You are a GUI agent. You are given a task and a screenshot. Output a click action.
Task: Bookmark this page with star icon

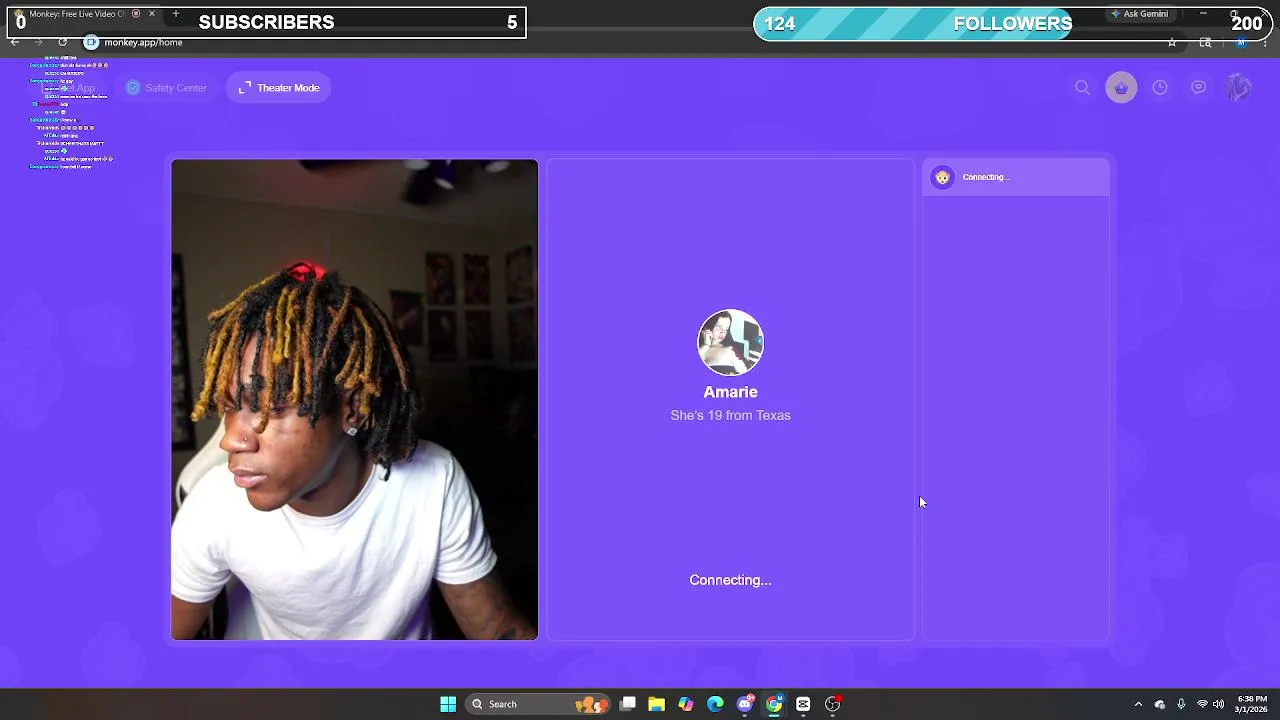pyautogui.click(x=1172, y=42)
